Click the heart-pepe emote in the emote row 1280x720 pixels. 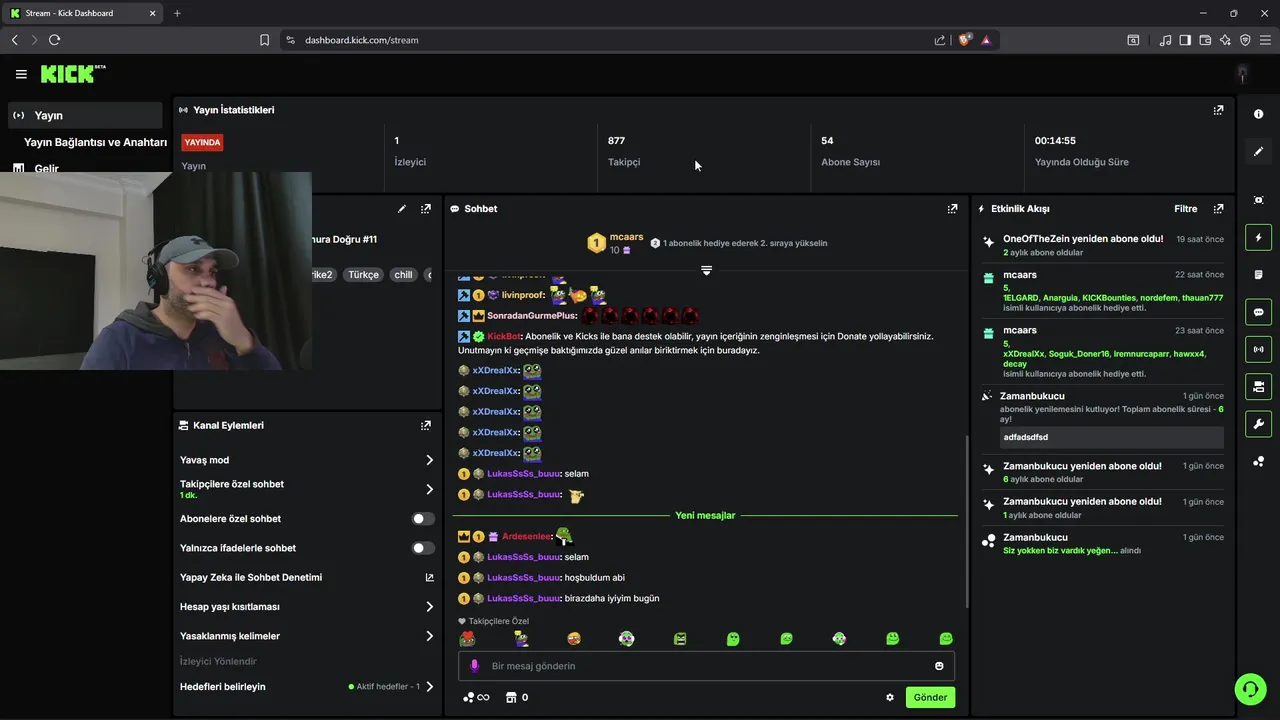(467, 639)
